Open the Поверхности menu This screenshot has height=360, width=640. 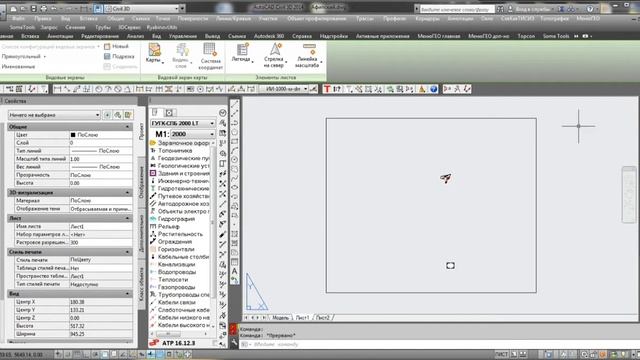click(193, 18)
